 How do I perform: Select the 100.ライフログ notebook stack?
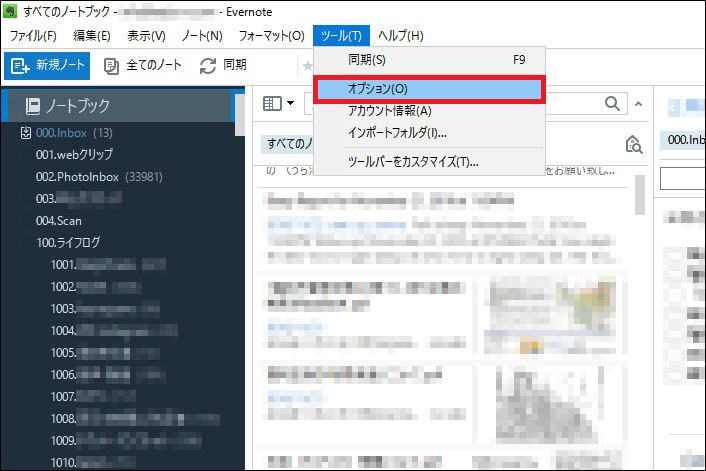(68, 243)
